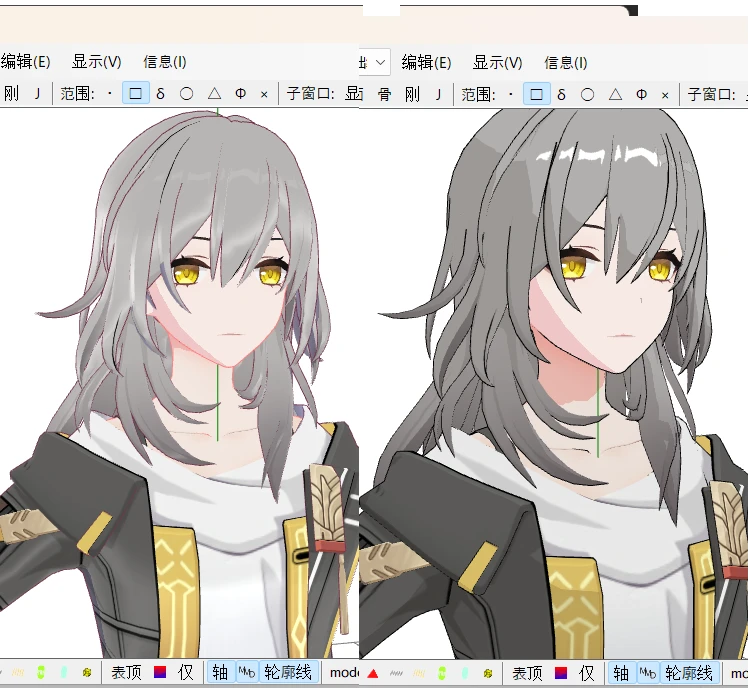Select circle range mode in left window
Screen dimensions: 750x688
(x=187, y=93)
